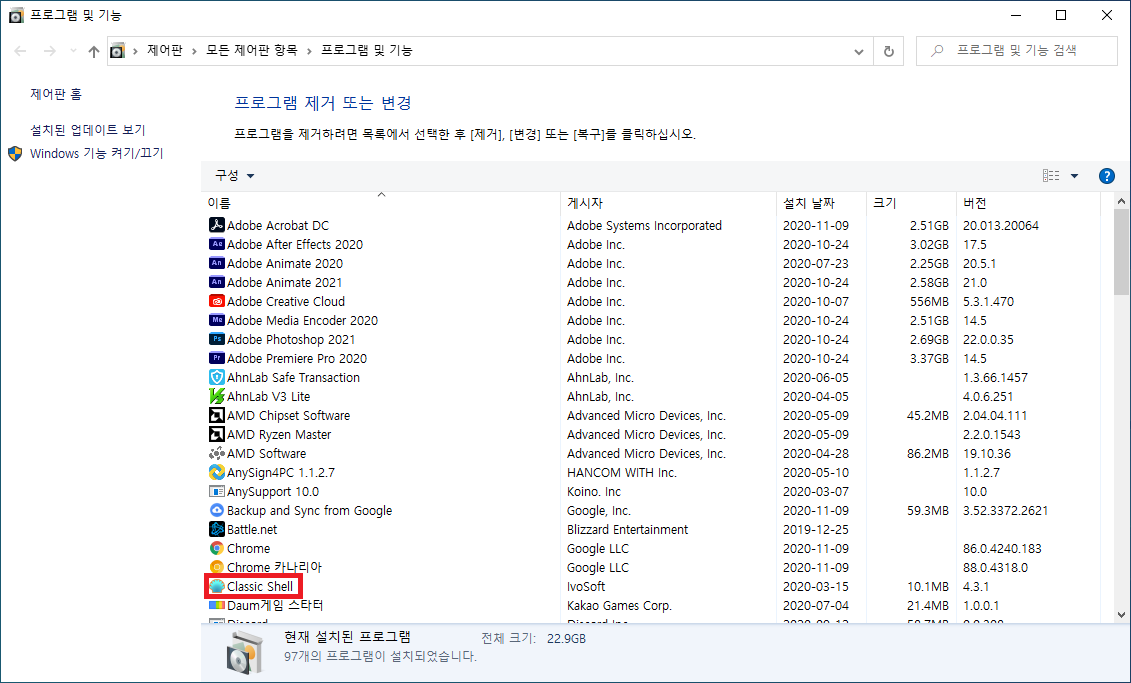
Task: Click the scrollbar up arrow
Action: pos(1121,201)
